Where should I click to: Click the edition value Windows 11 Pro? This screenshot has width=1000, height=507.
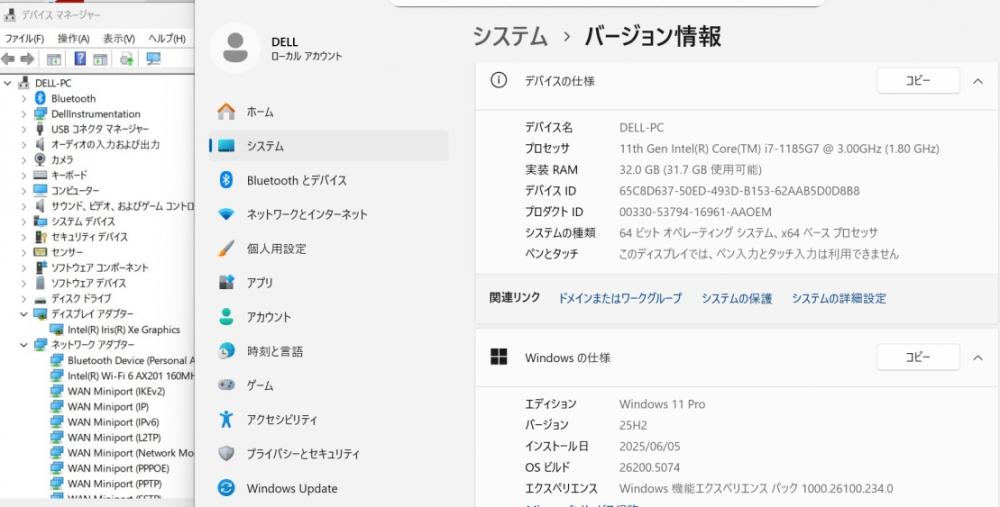[x=662, y=404]
